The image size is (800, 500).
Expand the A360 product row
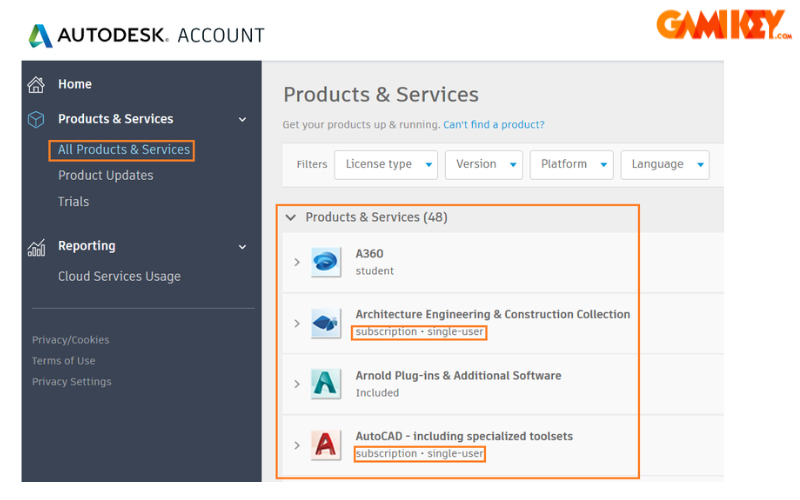297,262
